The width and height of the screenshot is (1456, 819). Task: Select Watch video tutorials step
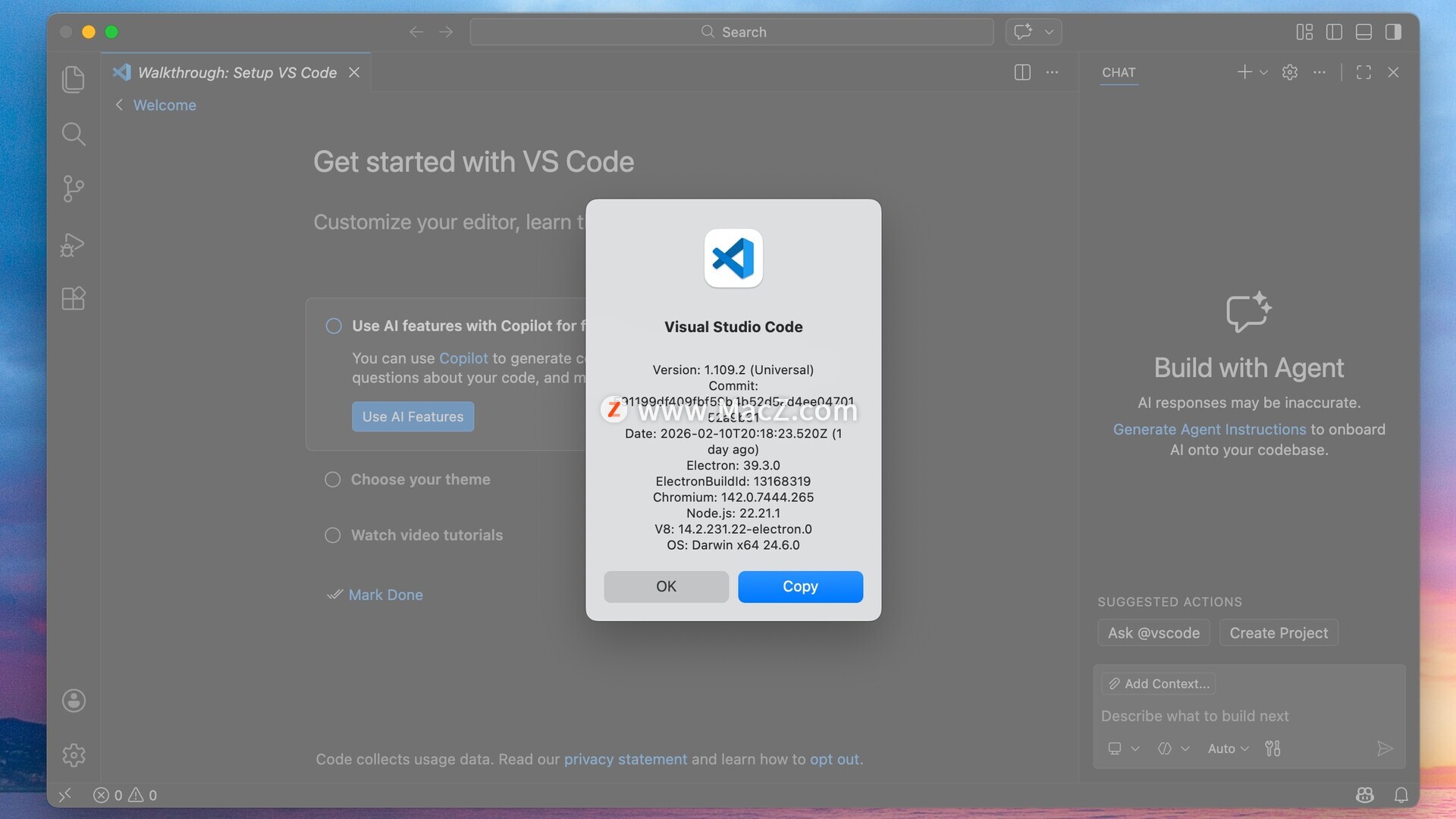426,535
